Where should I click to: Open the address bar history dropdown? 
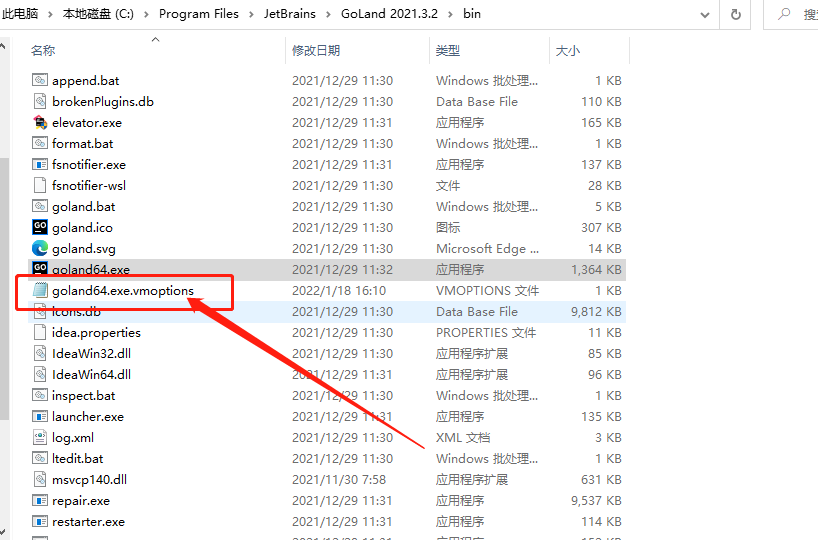(x=705, y=15)
